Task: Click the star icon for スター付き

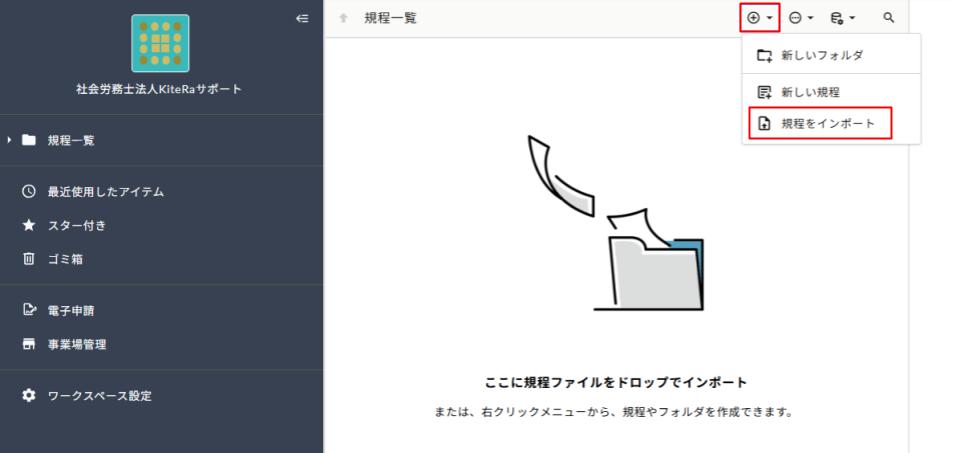Action: pyautogui.click(x=29, y=225)
